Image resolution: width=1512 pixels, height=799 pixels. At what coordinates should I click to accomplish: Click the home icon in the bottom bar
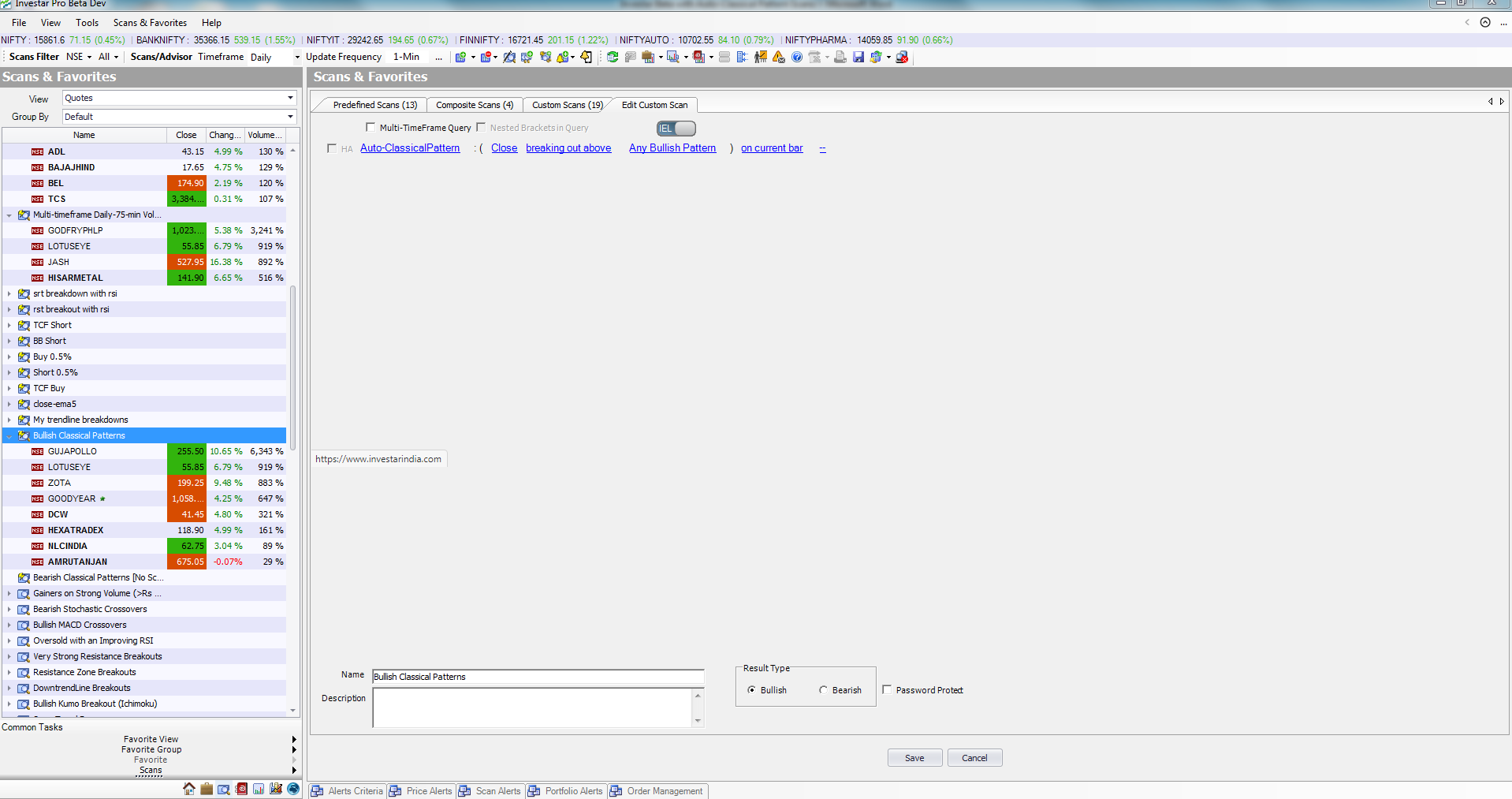point(189,789)
